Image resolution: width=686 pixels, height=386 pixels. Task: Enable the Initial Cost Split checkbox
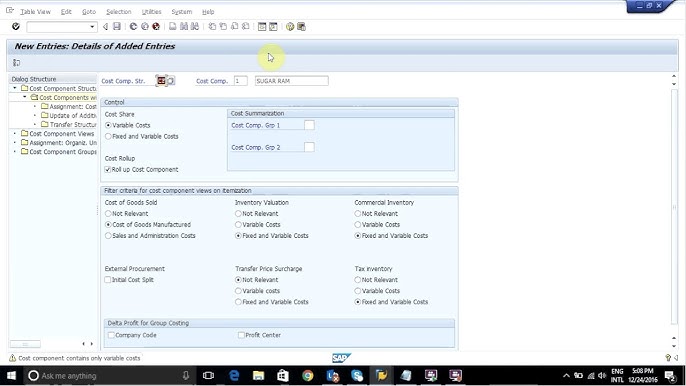tap(108, 280)
